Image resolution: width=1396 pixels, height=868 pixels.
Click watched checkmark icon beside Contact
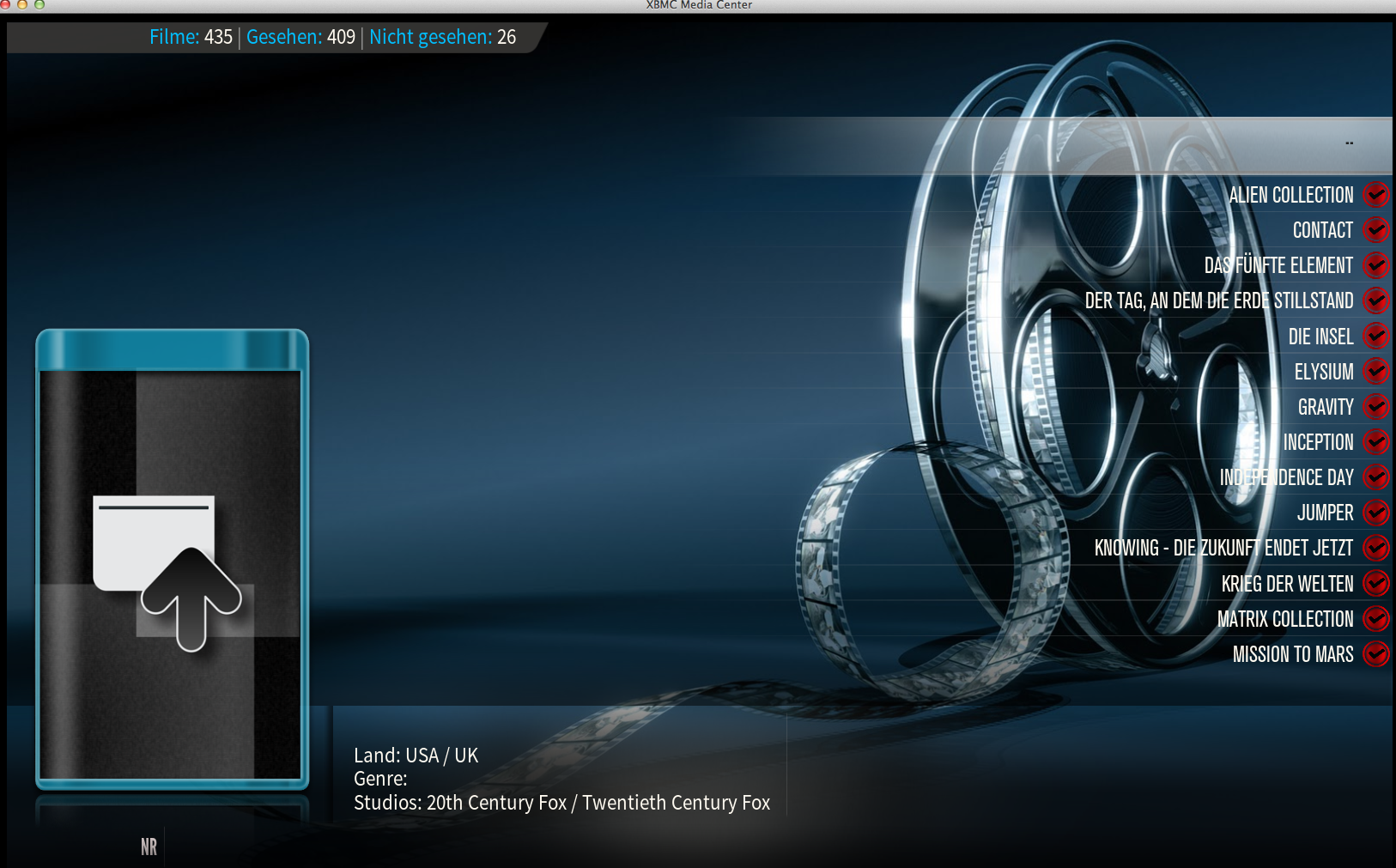pyautogui.click(x=1376, y=230)
